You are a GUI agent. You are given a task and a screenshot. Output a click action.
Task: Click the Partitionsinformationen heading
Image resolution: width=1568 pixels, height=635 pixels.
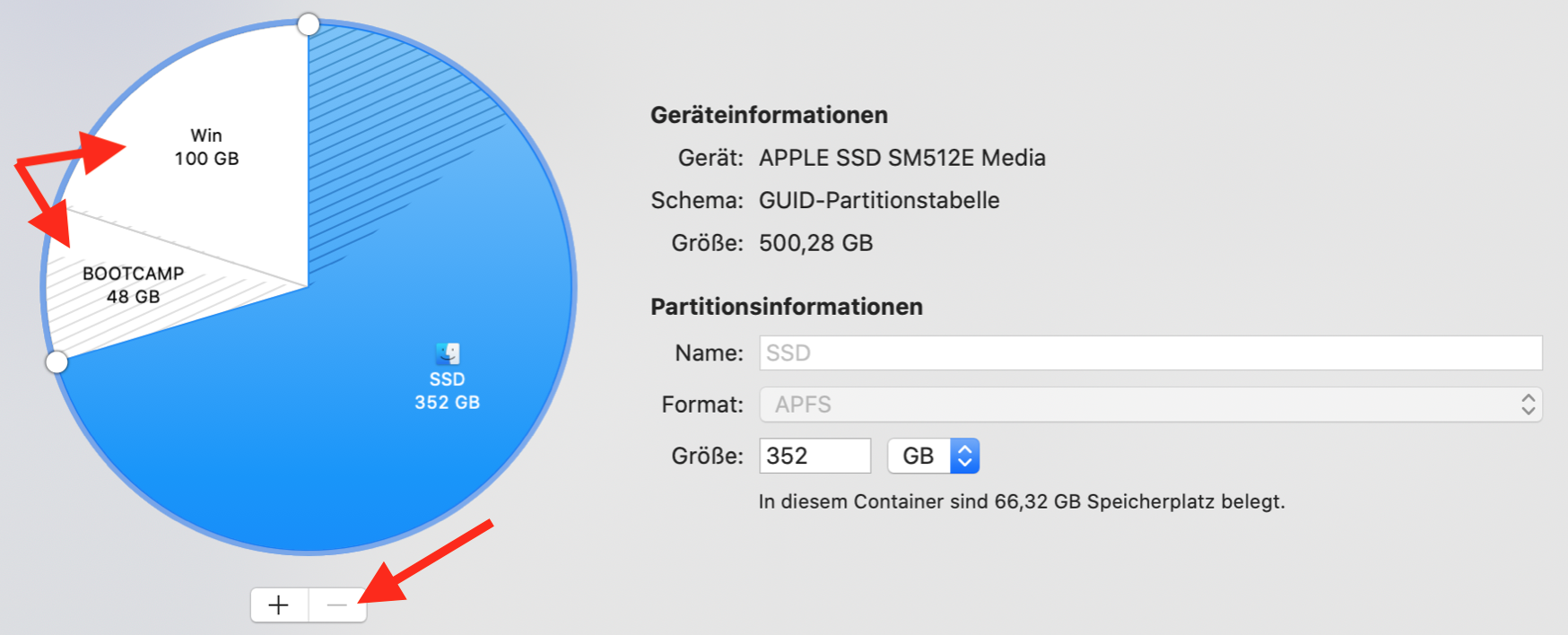[x=786, y=307]
